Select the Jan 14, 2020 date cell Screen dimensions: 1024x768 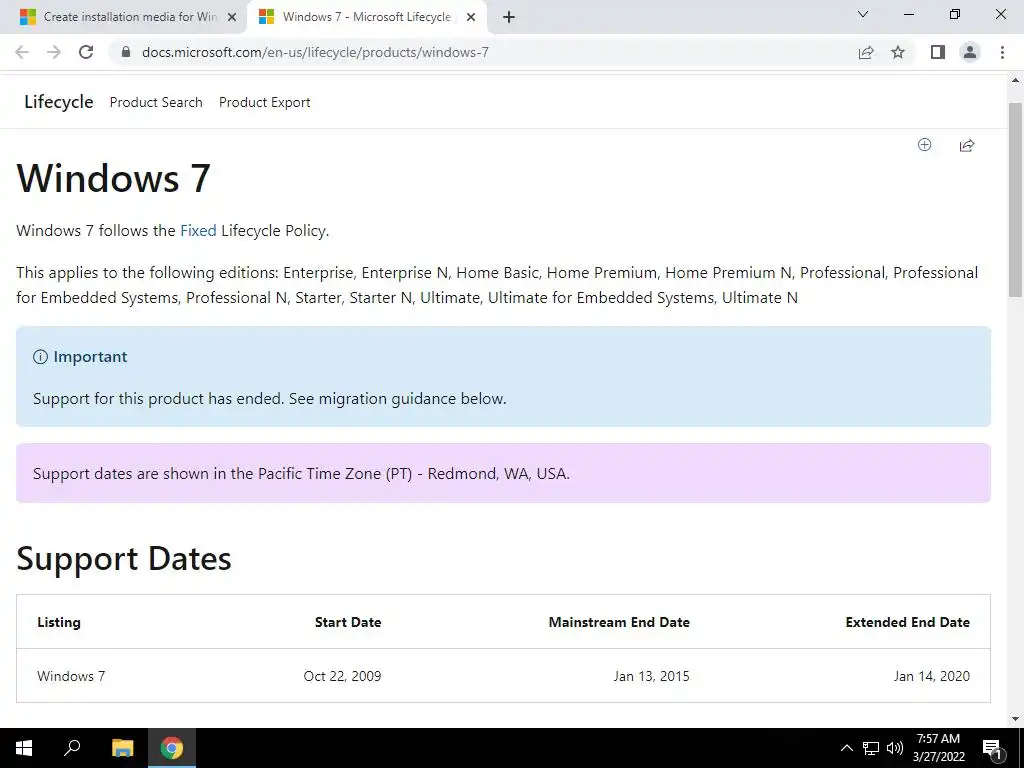coord(932,676)
